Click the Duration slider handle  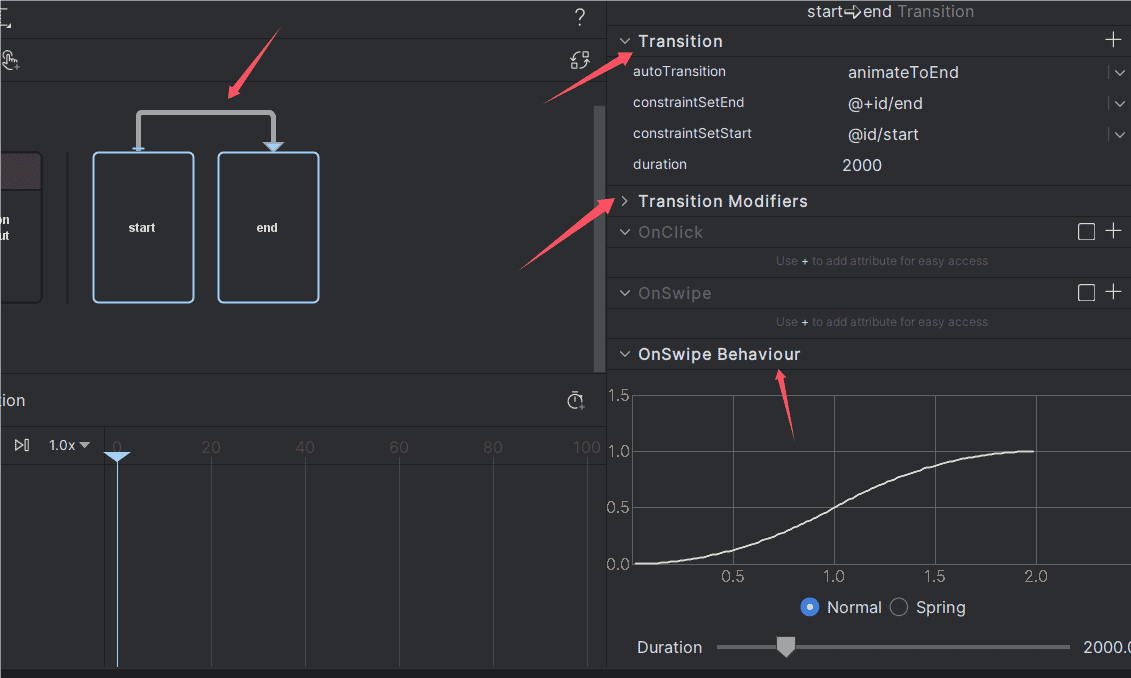coord(786,647)
